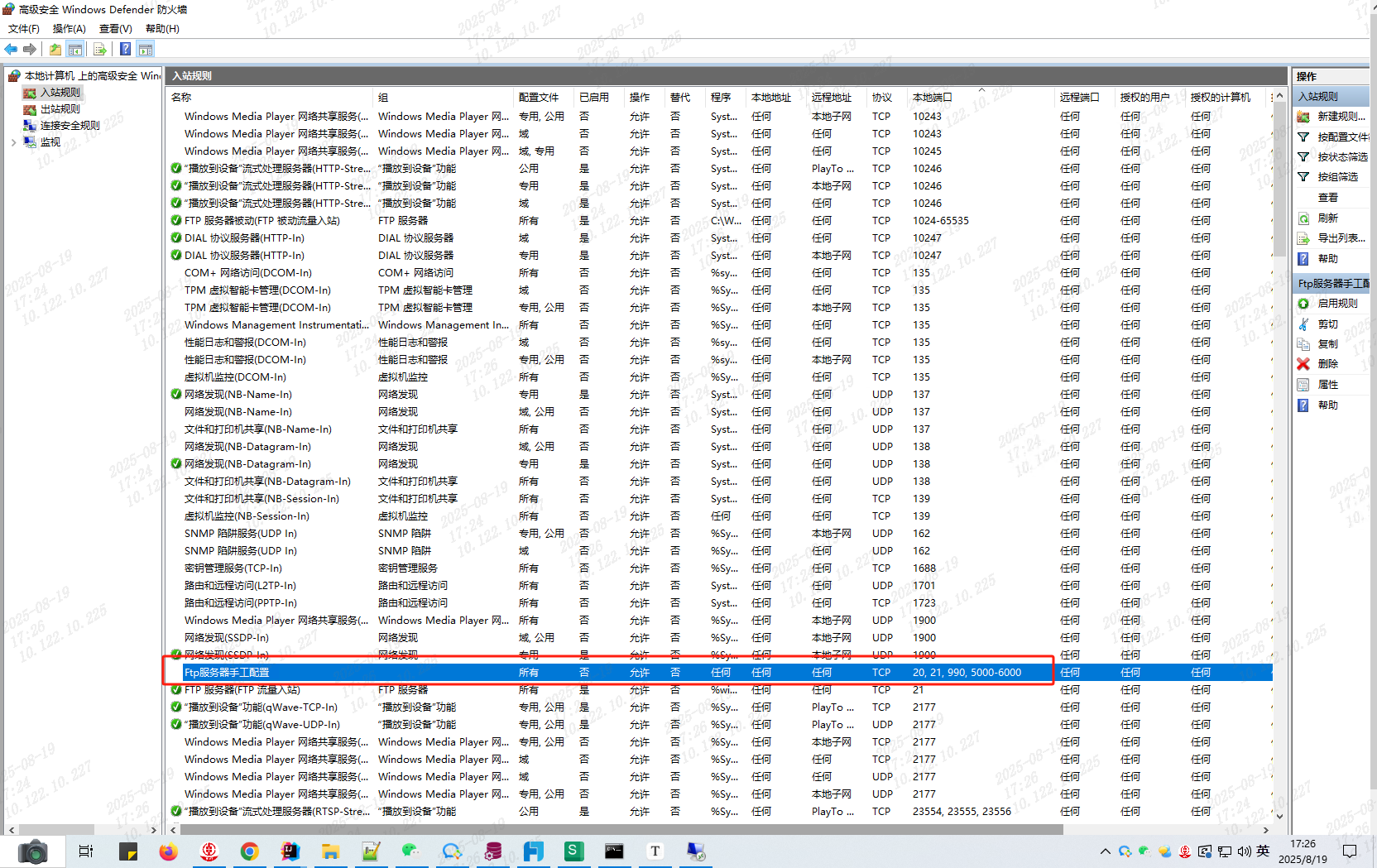Sort by the 授权的用户 column header
Screen dimensions: 1377x868
click(x=1149, y=98)
